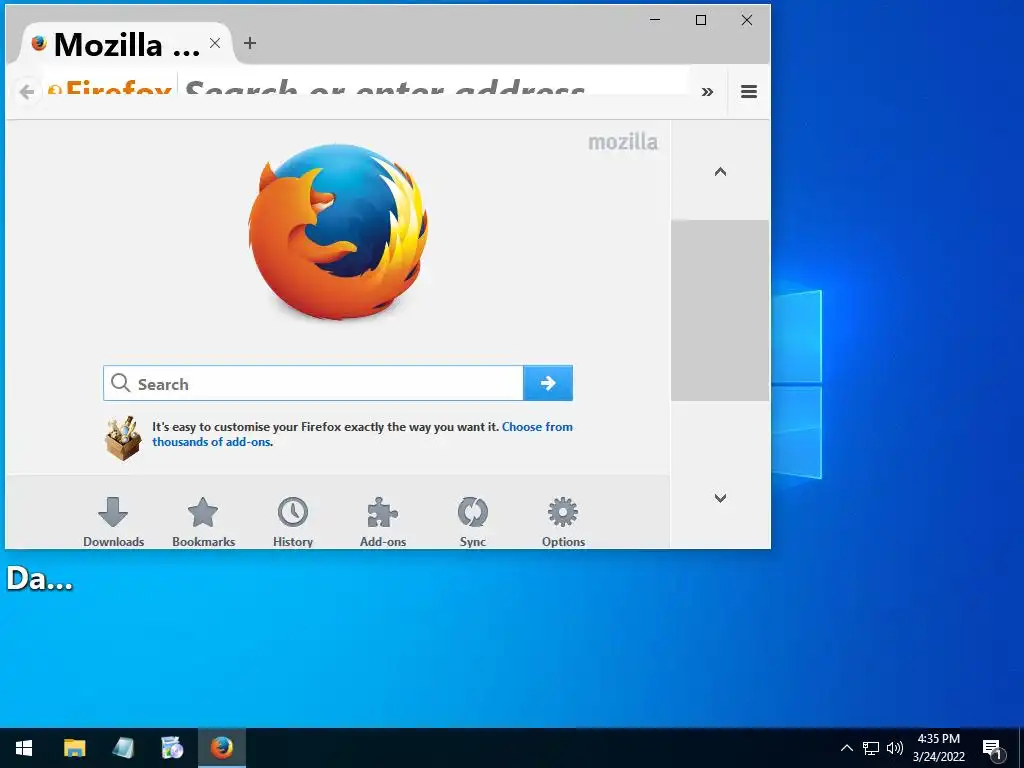The width and height of the screenshot is (1024, 768).
Task: Open the Windows Start menu
Action: pyautogui.click(x=24, y=748)
